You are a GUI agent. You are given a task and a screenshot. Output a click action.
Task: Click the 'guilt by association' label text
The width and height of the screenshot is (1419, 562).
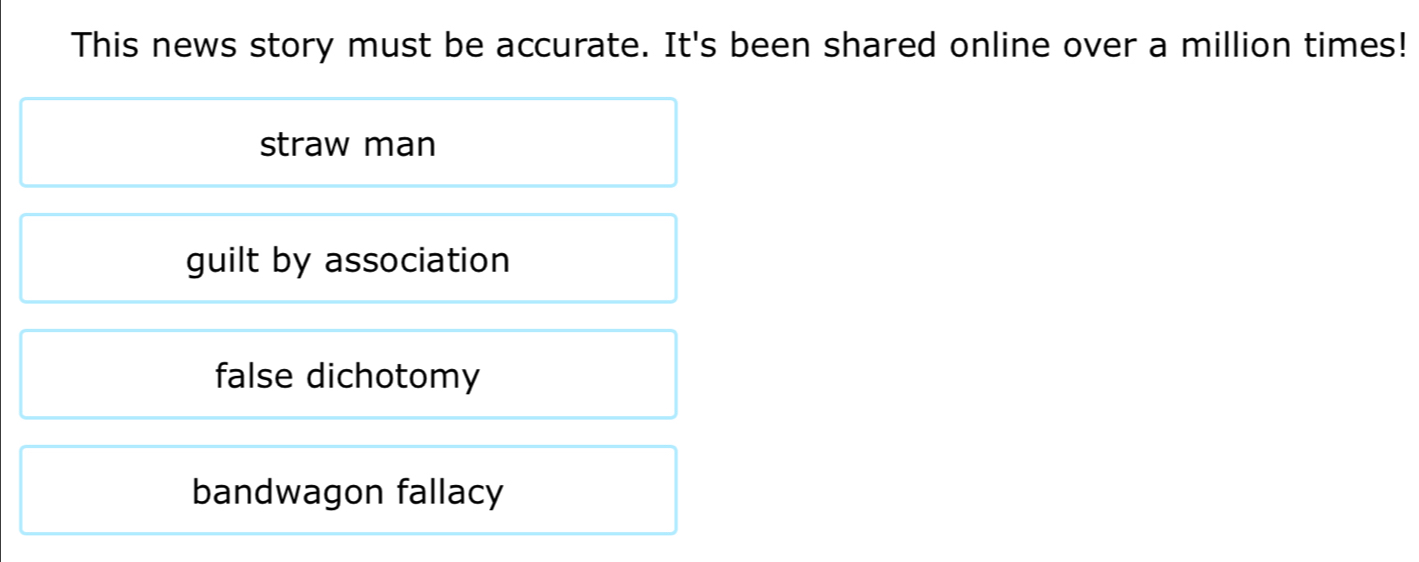(x=348, y=261)
